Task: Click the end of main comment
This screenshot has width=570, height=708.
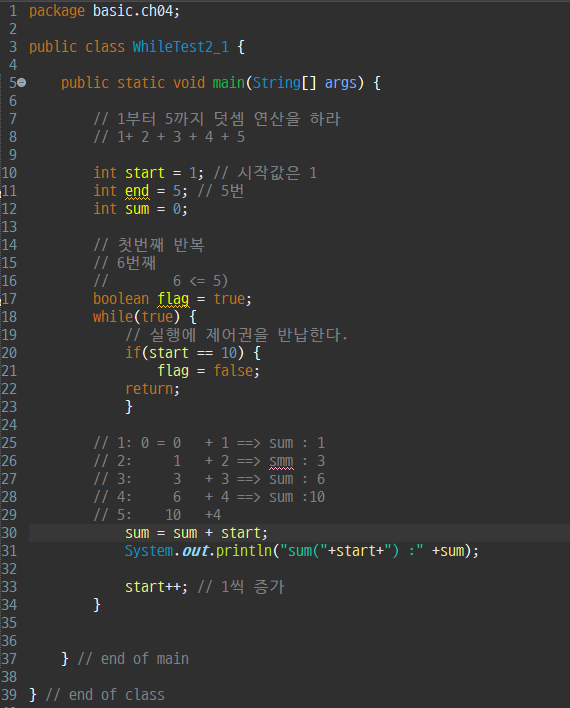Action: click(133, 659)
